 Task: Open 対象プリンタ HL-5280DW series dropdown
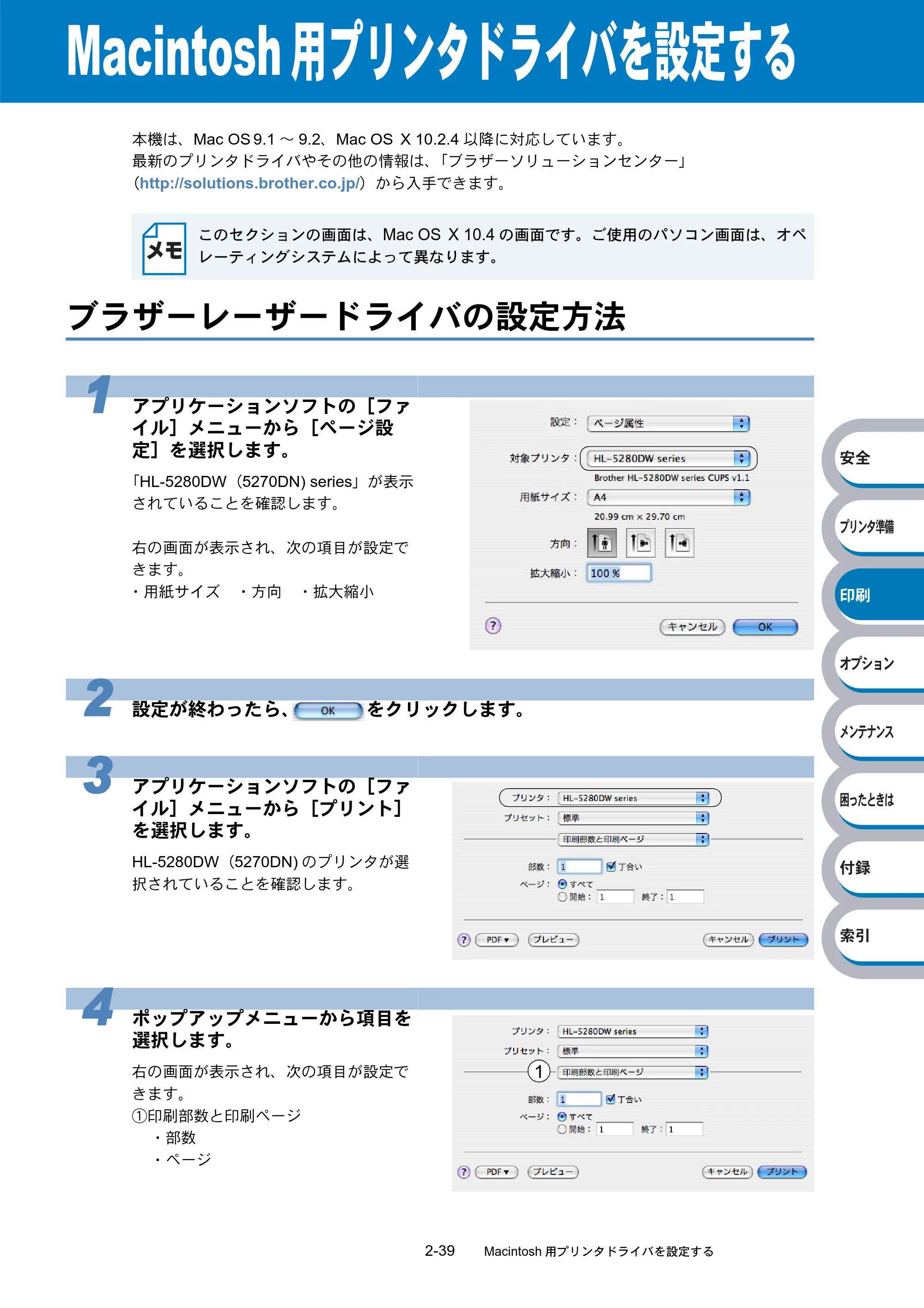(668, 458)
